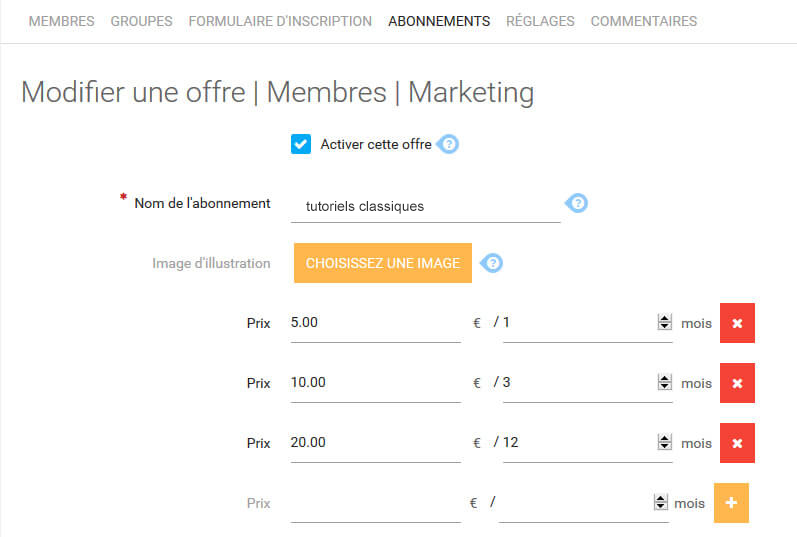This screenshot has height=537, width=797.
Task: Add new price row with plus button
Action: coord(731,503)
